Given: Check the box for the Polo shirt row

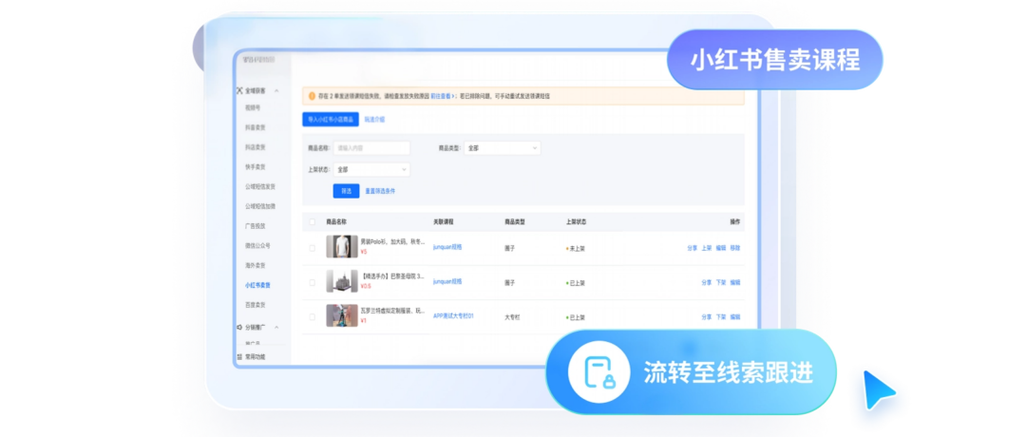Looking at the screenshot, I should coord(312,247).
